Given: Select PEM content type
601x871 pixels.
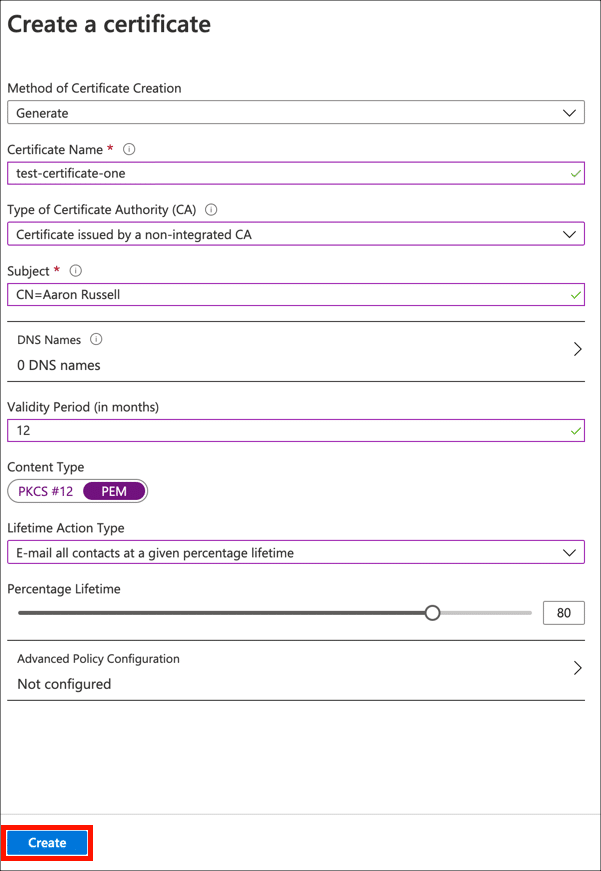Looking at the screenshot, I should point(114,491).
